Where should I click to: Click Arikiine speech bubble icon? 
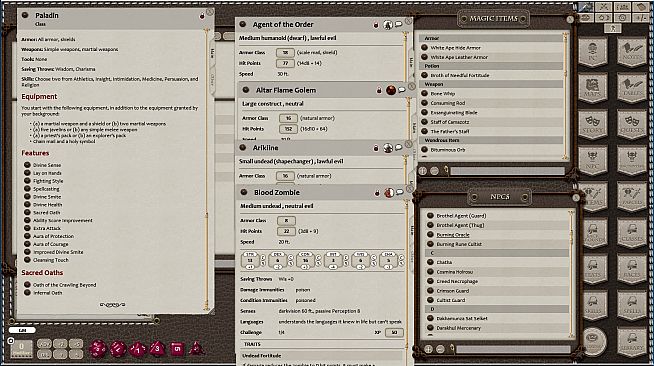[x=398, y=147]
